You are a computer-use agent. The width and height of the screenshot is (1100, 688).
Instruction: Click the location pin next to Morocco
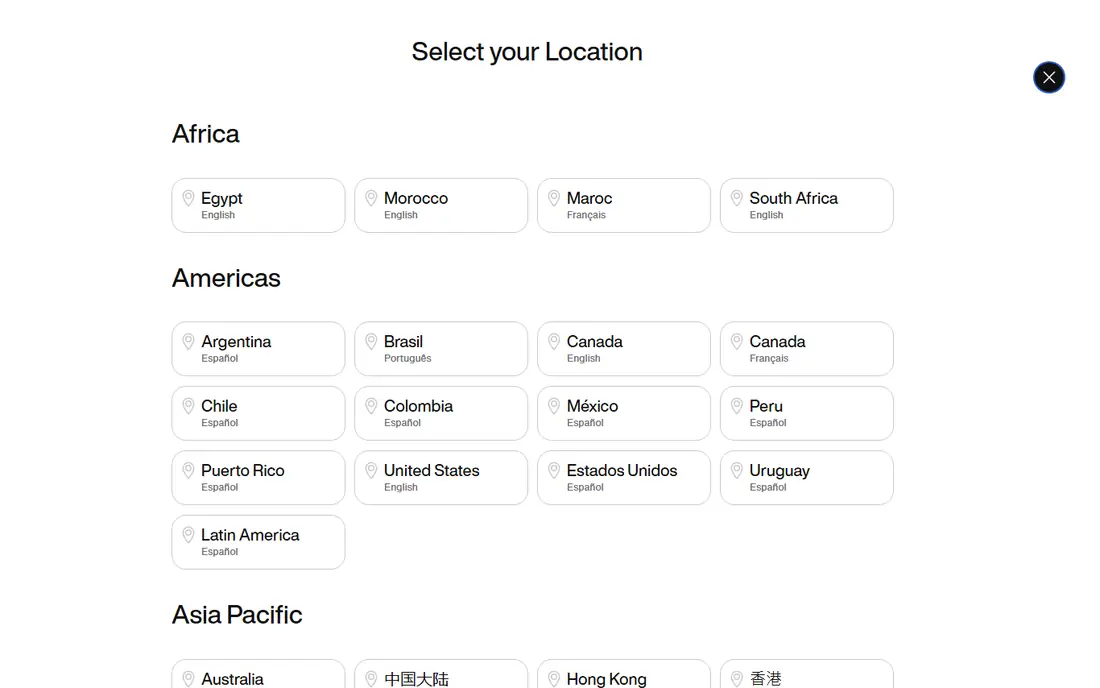point(371,198)
